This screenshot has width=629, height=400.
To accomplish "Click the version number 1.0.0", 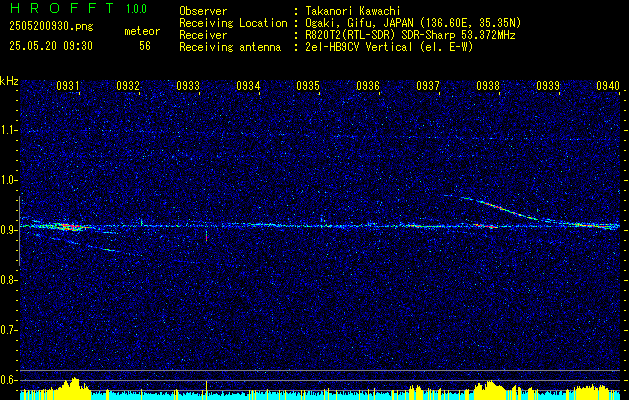I will coord(136,9).
